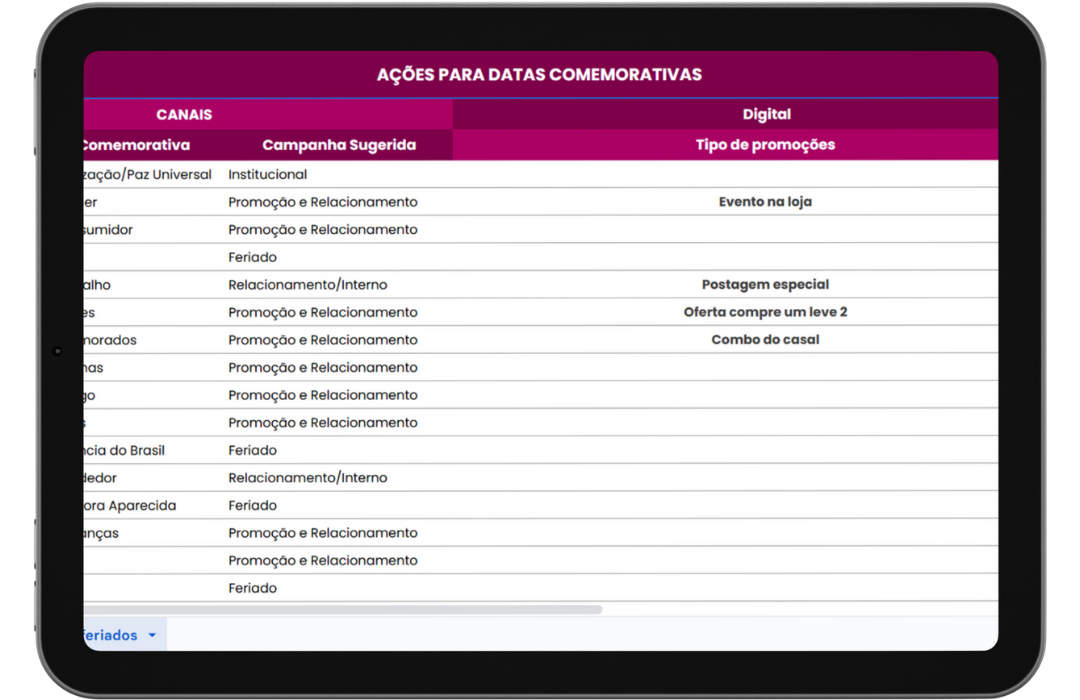Click the CANAIS header cell
Image resolution: width=1080 pixels, height=700 pixels.
click(x=184, y=115)
